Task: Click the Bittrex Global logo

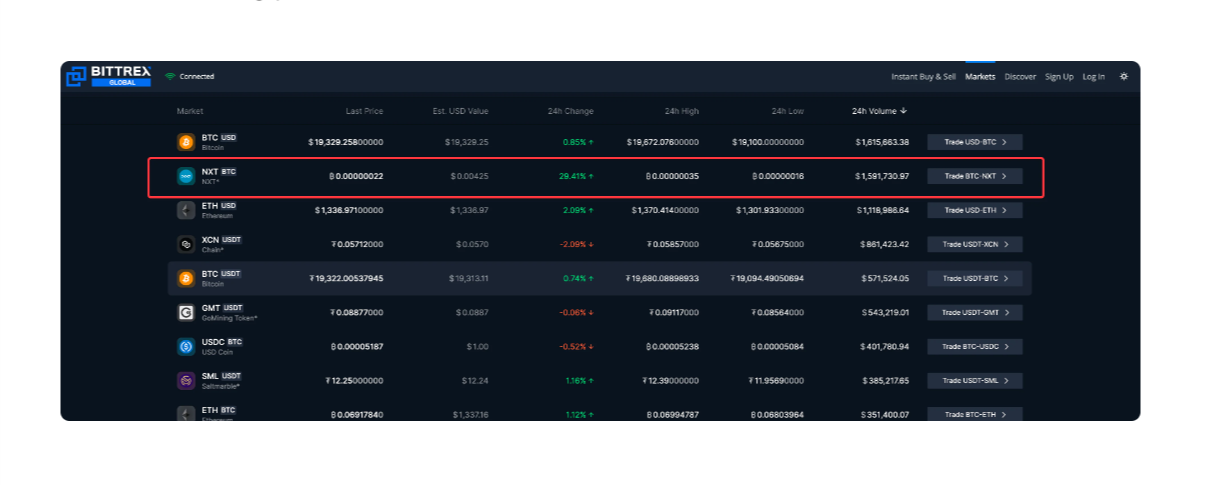Action: (x=108, y=76)
